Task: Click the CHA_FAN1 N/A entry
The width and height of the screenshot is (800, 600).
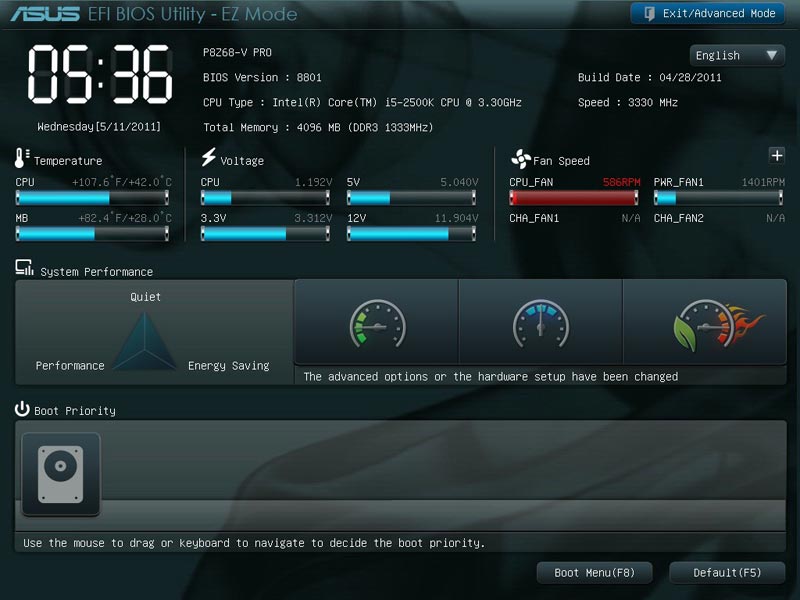Action: pyautogui.click(x=574, y=218)
